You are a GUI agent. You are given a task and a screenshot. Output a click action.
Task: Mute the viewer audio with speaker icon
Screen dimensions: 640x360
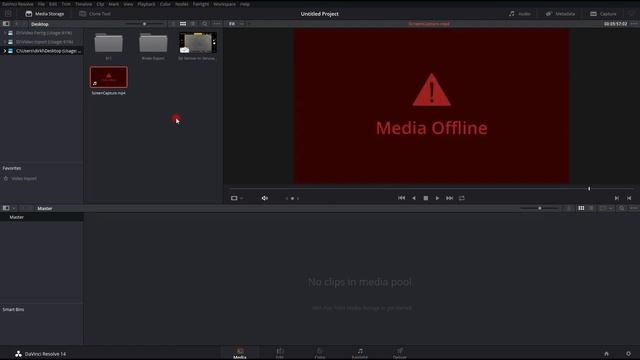tap(265, 198)
